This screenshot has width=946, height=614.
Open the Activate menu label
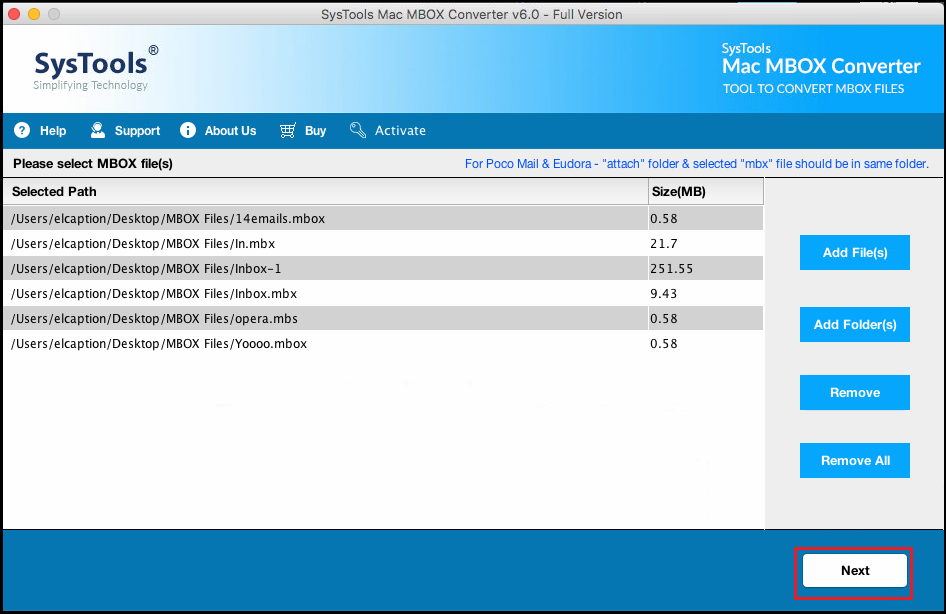400,131
